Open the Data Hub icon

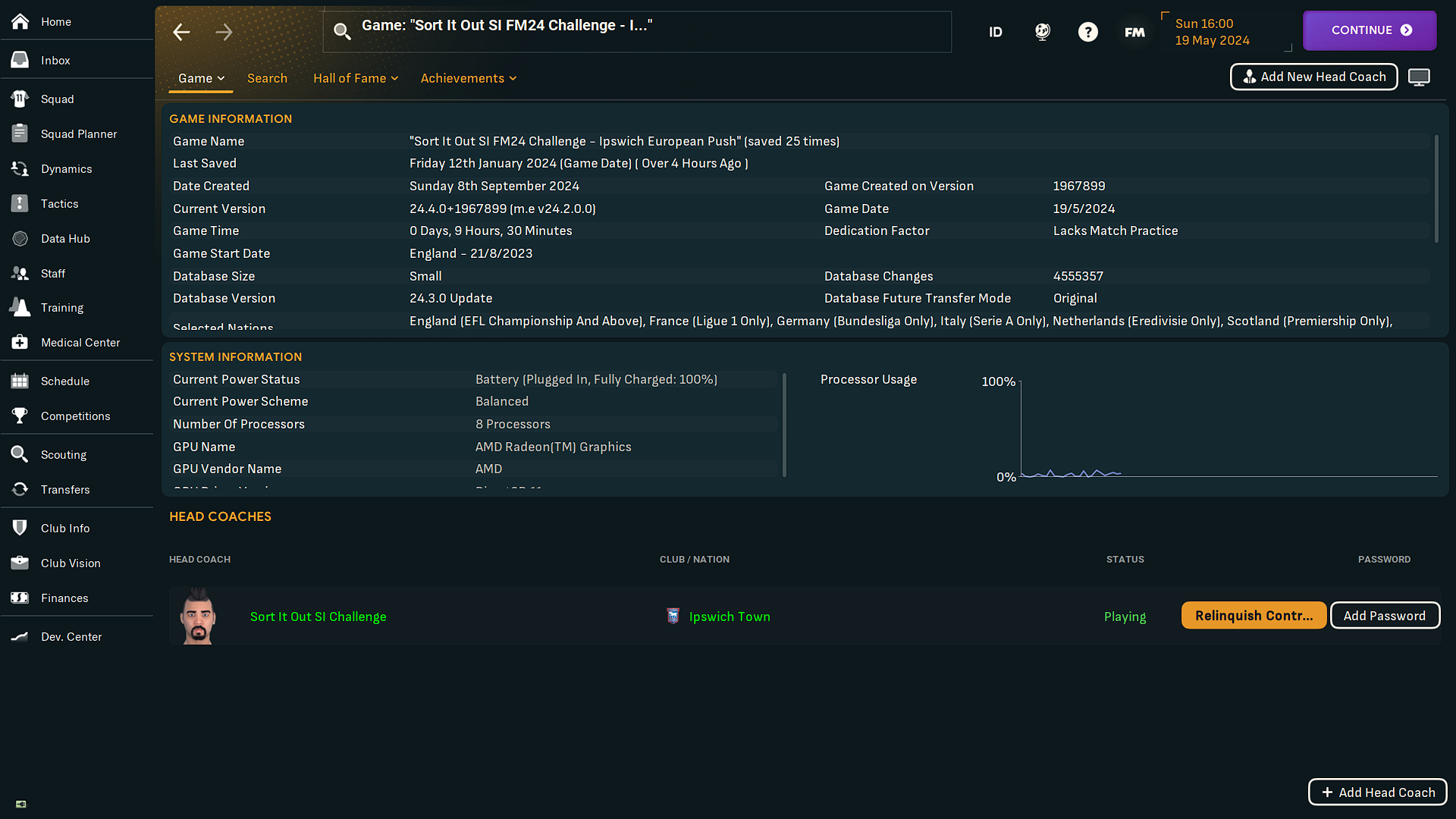click(x=20, y=238)
